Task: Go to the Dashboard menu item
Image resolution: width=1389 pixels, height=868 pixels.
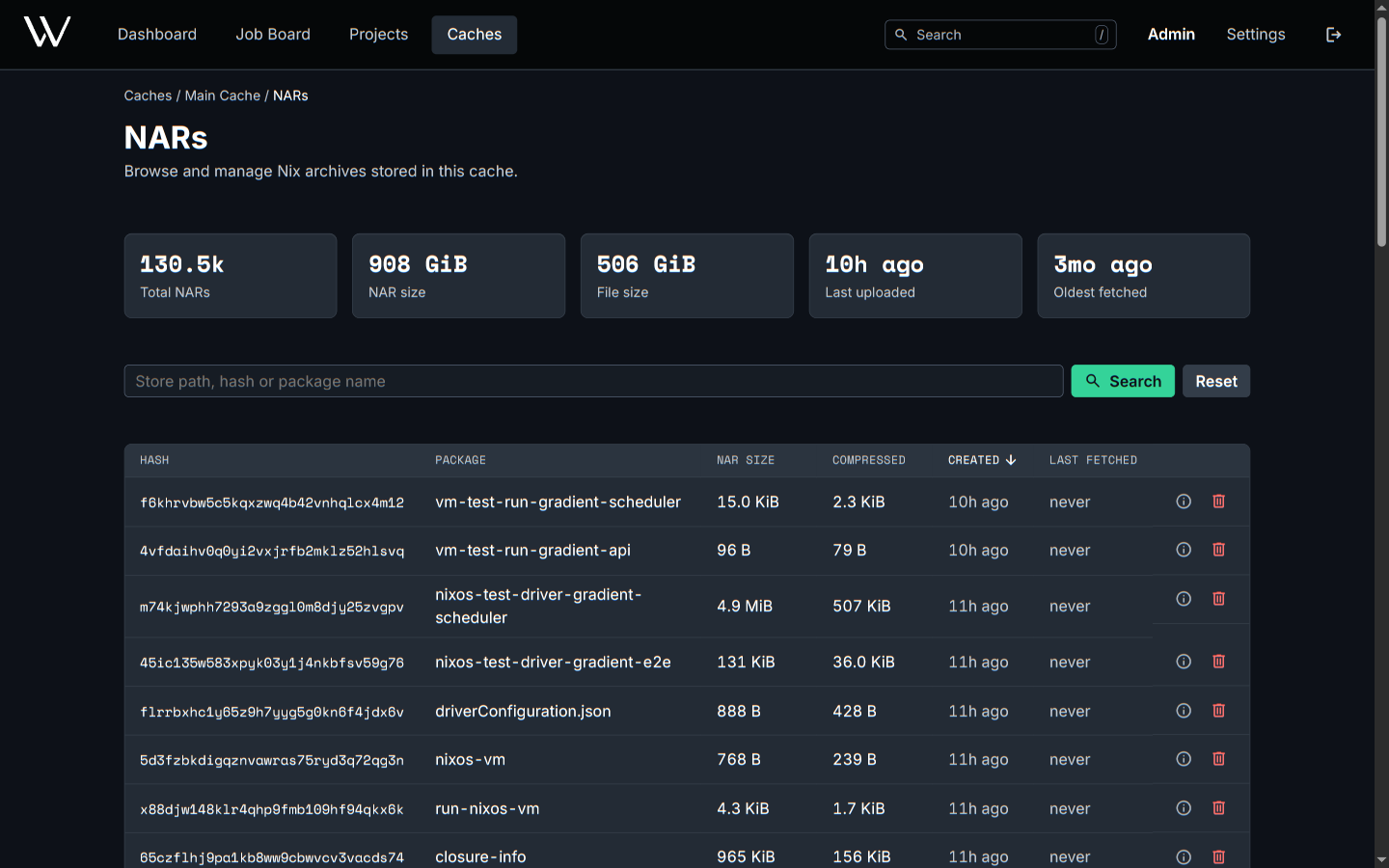Action: click(x=157, y=35)
